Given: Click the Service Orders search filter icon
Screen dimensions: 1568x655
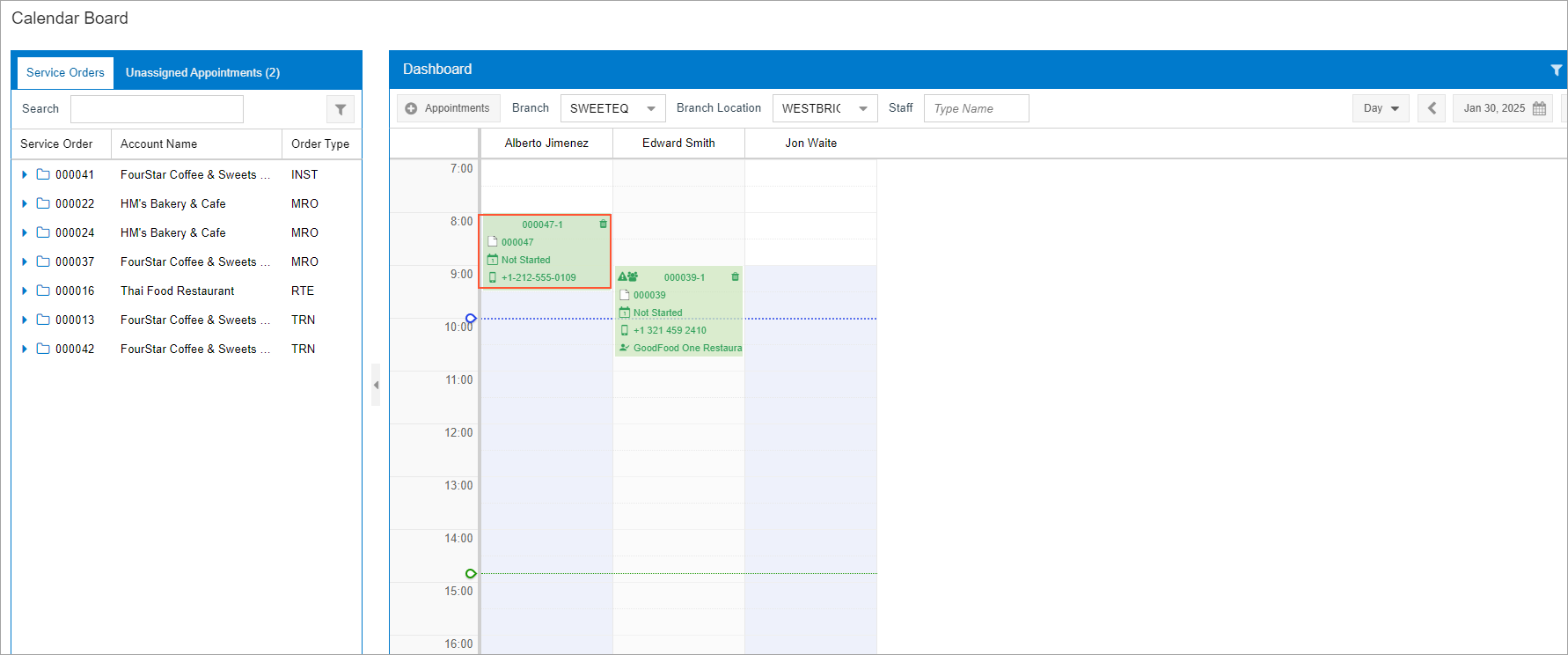Looking at the screenshot, I should [x=341, y=109].
